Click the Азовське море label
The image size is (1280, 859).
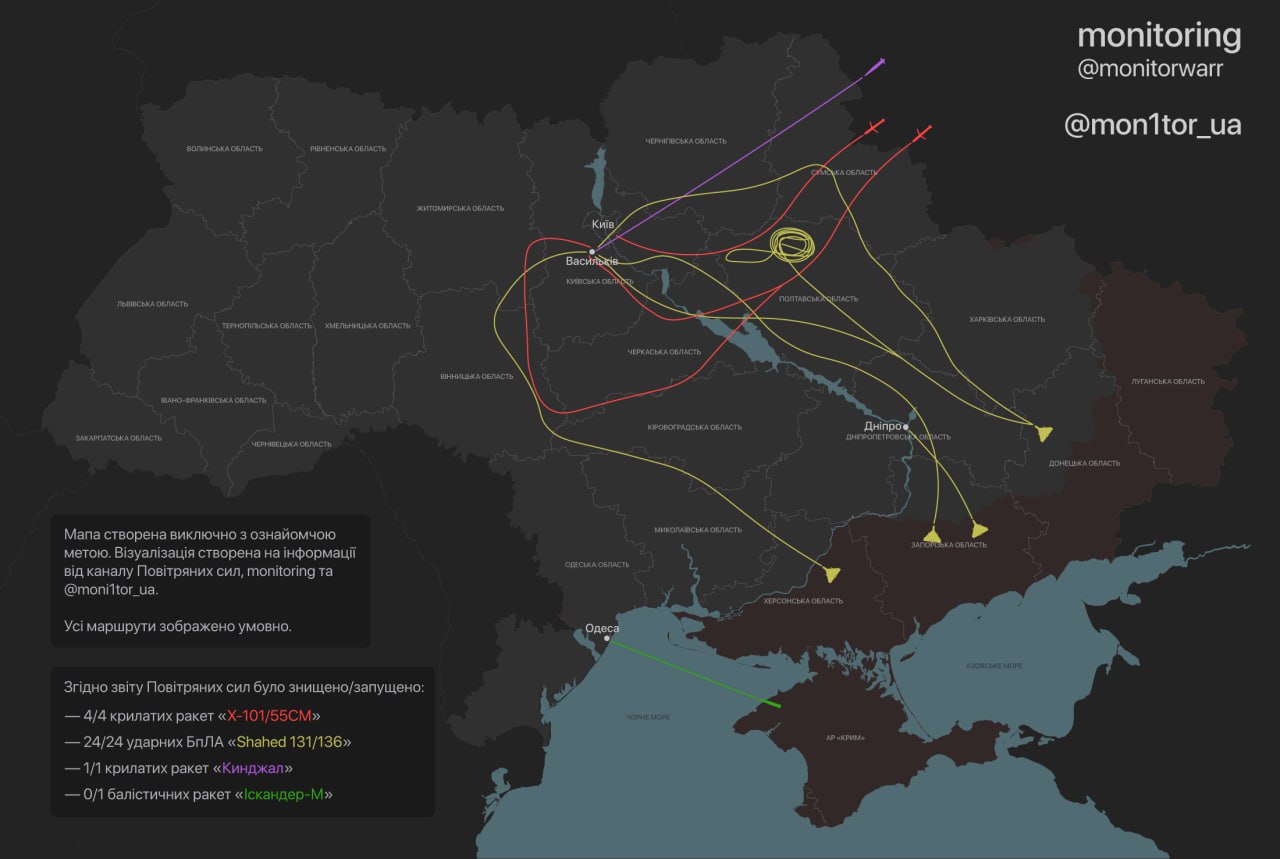pos(995,666)
